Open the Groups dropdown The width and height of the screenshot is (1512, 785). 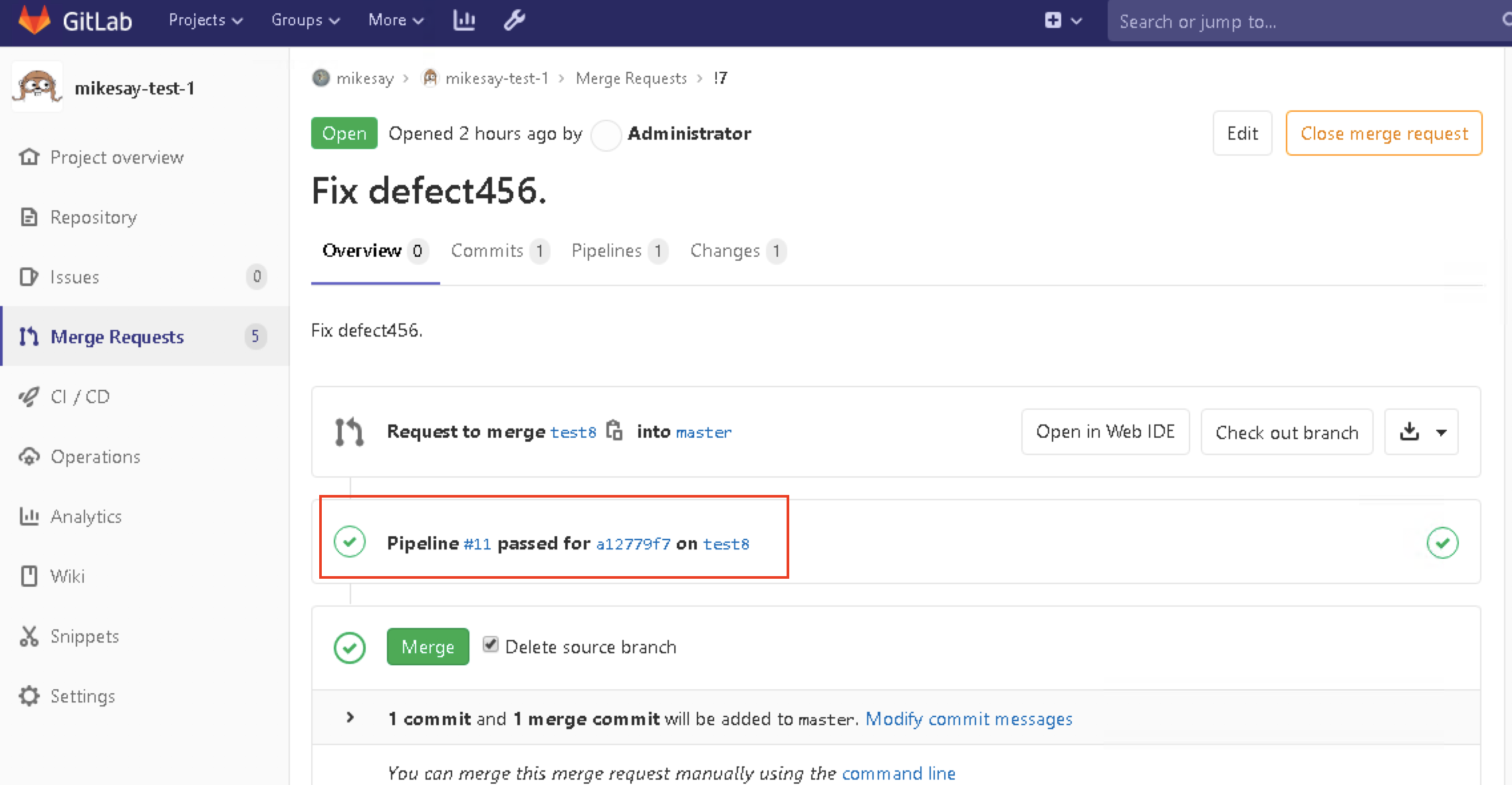(305, 21)
